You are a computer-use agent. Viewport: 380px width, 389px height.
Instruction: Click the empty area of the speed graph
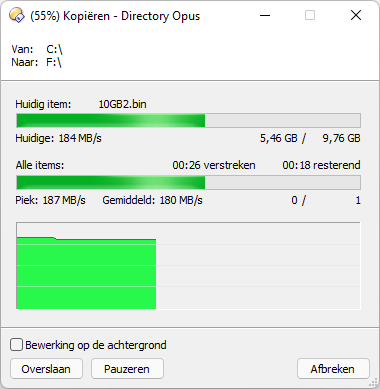pos(258,266)
